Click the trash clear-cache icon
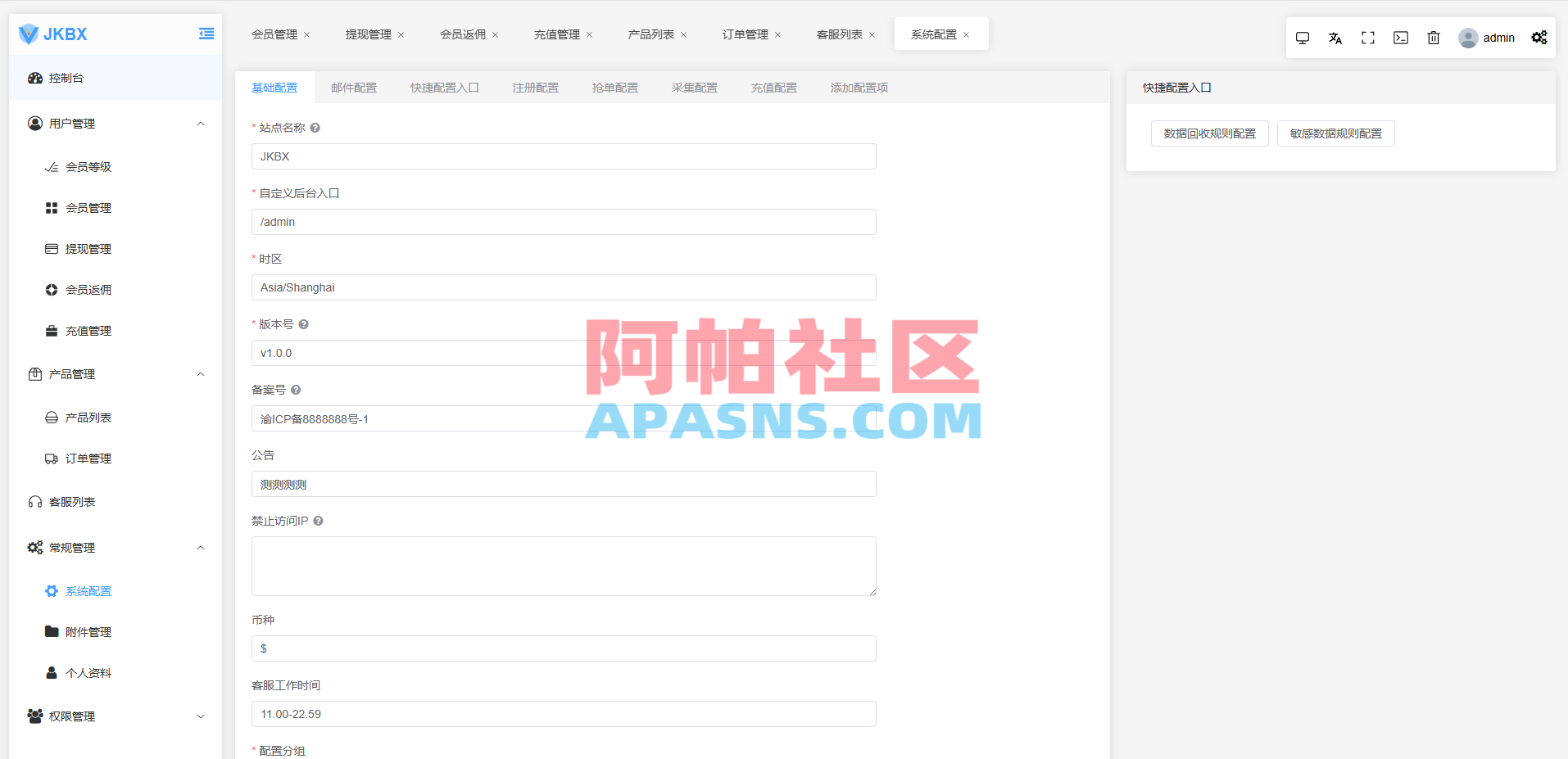This screenshot has width=1568, height=759. click(x=1434, y=38)
